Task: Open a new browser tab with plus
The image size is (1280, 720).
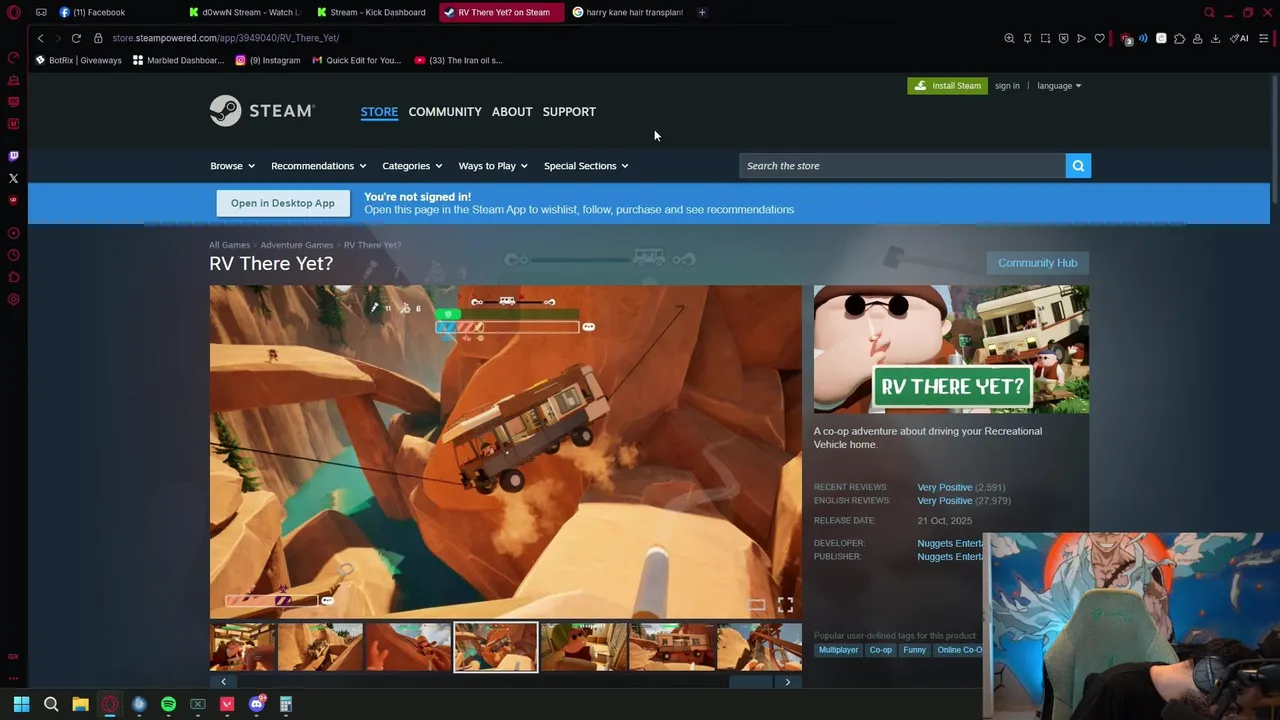Action: (x=702, y=12)
